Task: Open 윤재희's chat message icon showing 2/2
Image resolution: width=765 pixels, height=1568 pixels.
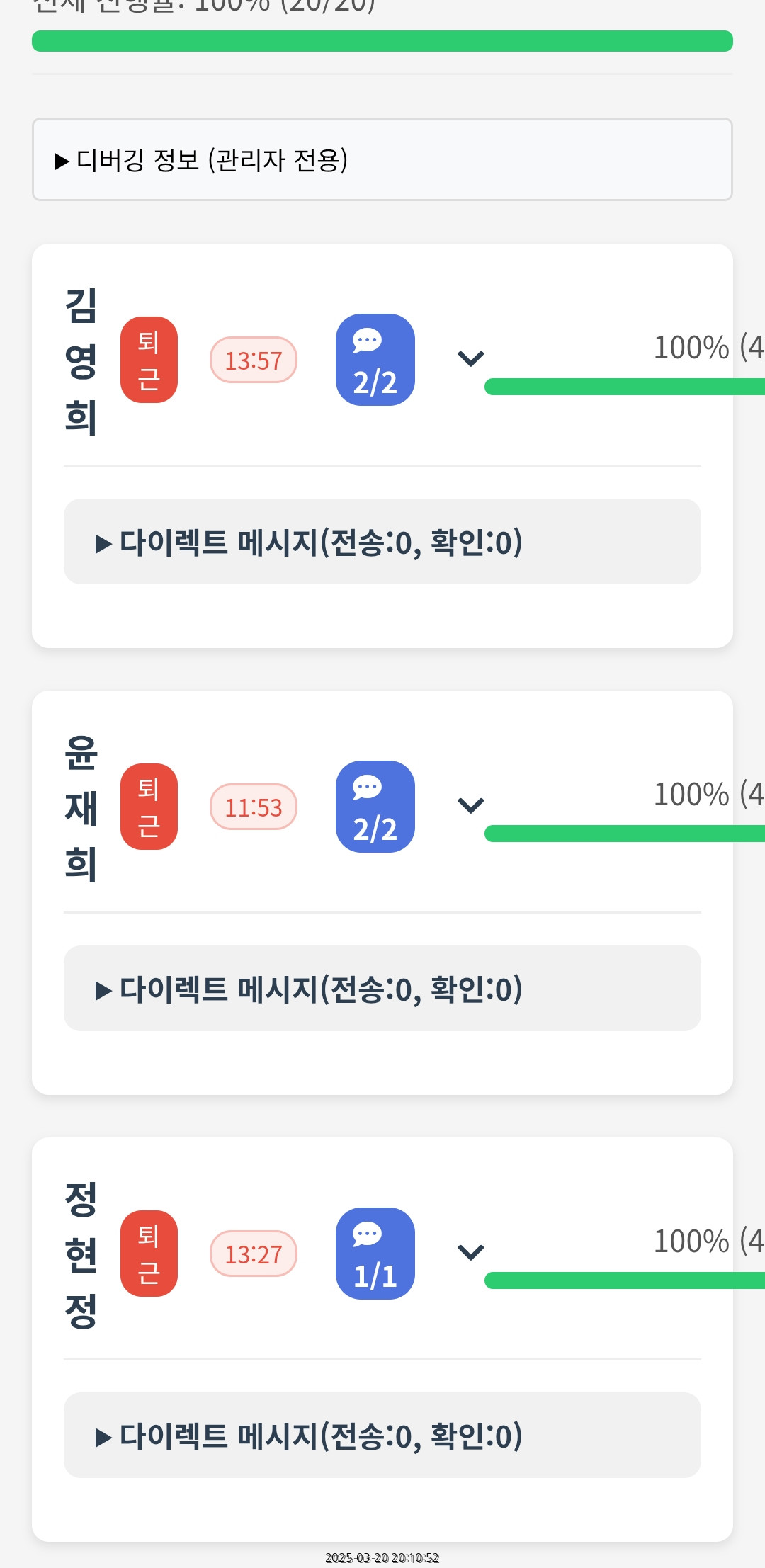Action: point(375,807)
